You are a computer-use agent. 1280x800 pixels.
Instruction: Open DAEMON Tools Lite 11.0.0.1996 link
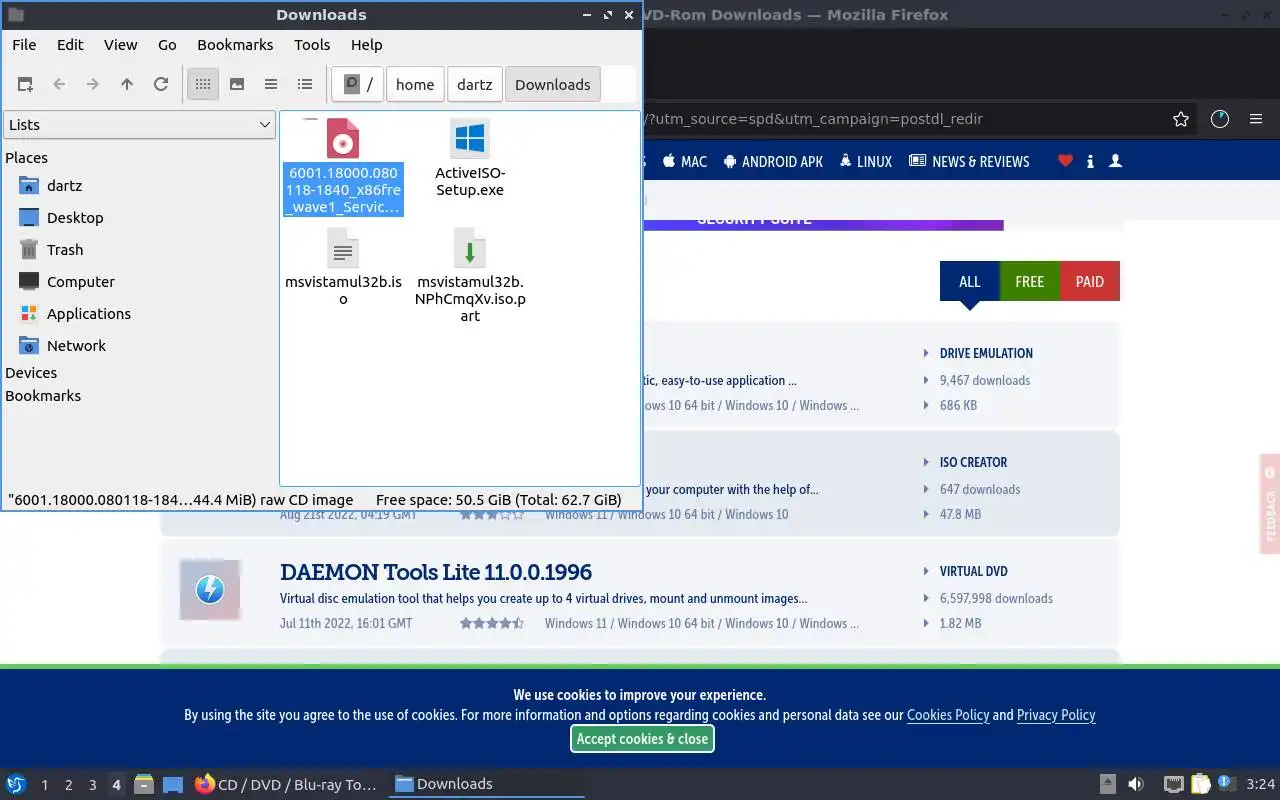click(436, 573)
